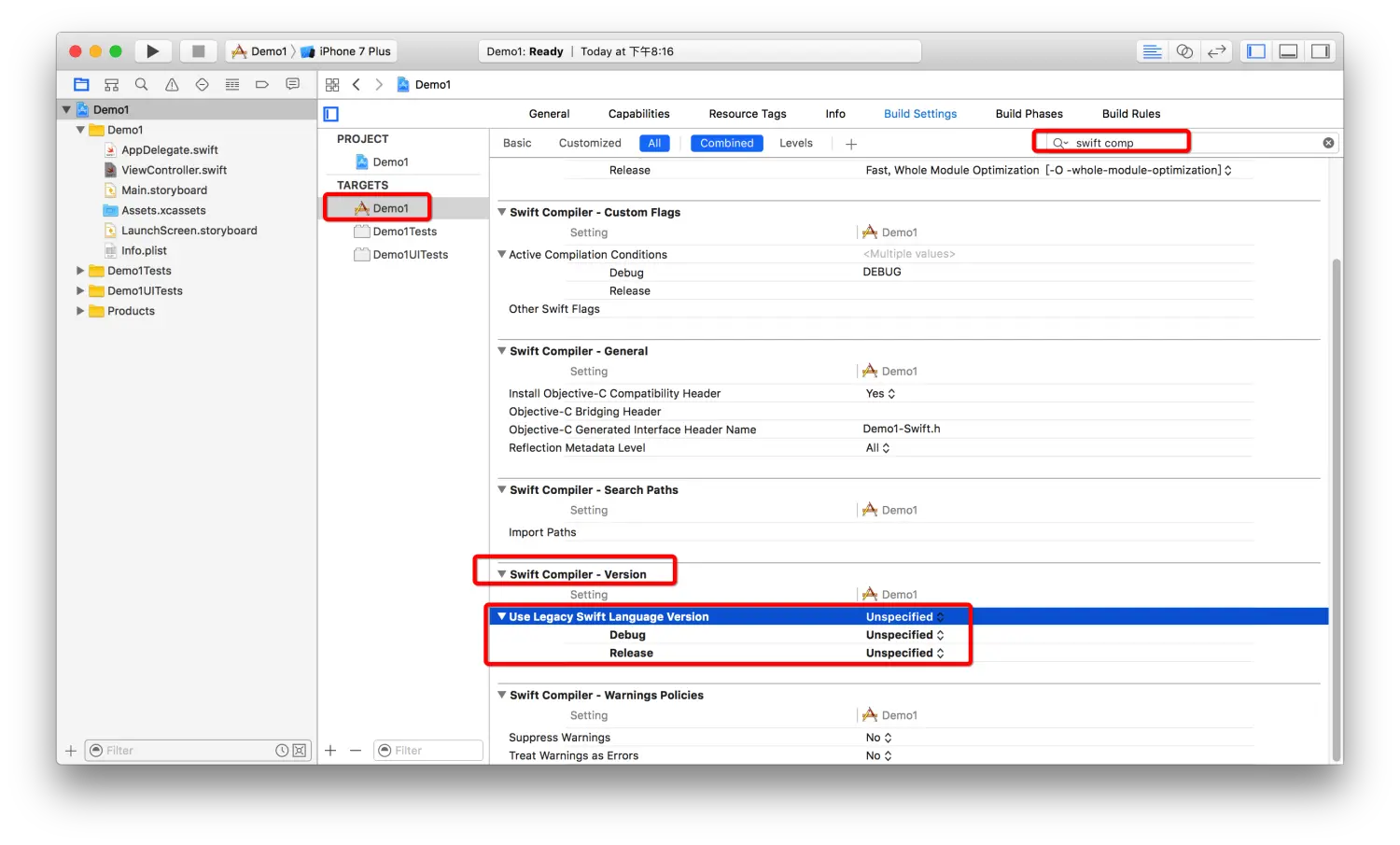Screen dimensions: 1400x845
Task: Switch to the General tab
Action: (549, 114)
